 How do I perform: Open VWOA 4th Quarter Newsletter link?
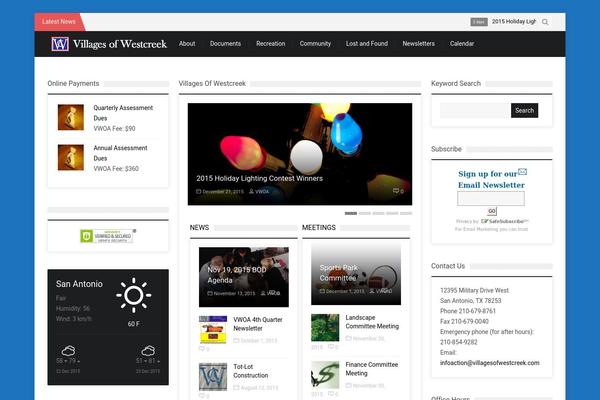[258, 324]
